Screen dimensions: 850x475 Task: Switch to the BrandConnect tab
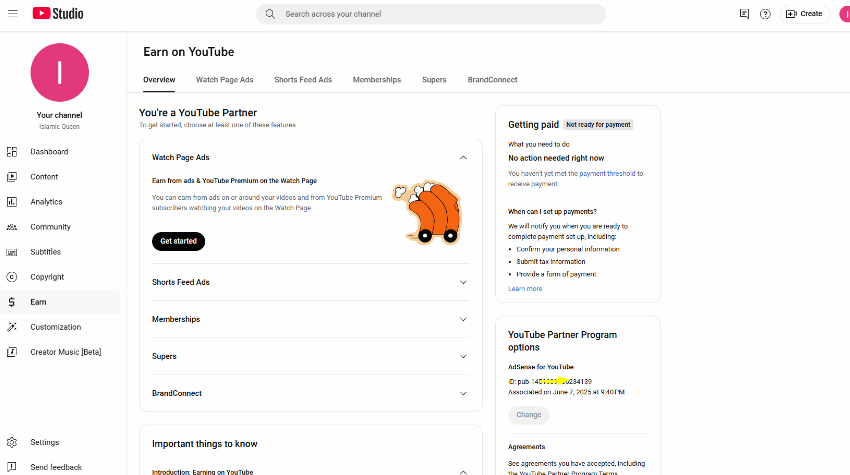(492, 80)
